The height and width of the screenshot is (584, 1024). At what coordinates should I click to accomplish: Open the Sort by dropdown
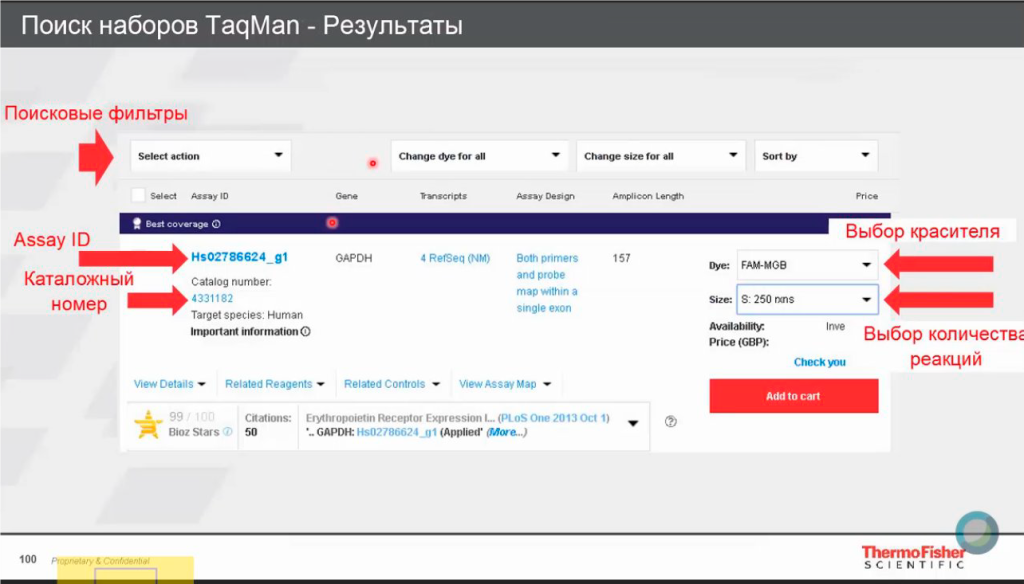tap(816, 156)
